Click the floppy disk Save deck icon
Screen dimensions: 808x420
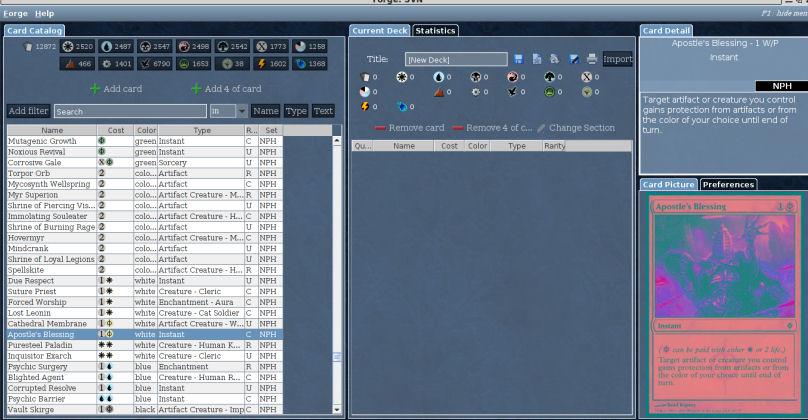coord(518,59)
